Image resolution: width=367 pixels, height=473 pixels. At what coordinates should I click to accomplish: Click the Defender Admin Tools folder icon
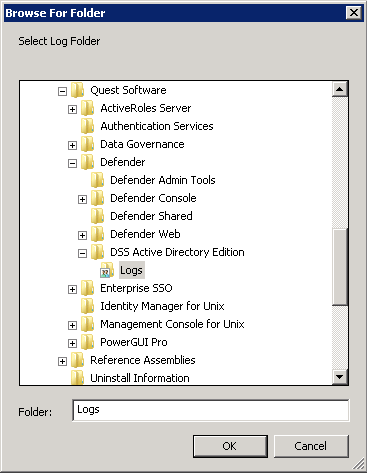click(x=97, y=180)
